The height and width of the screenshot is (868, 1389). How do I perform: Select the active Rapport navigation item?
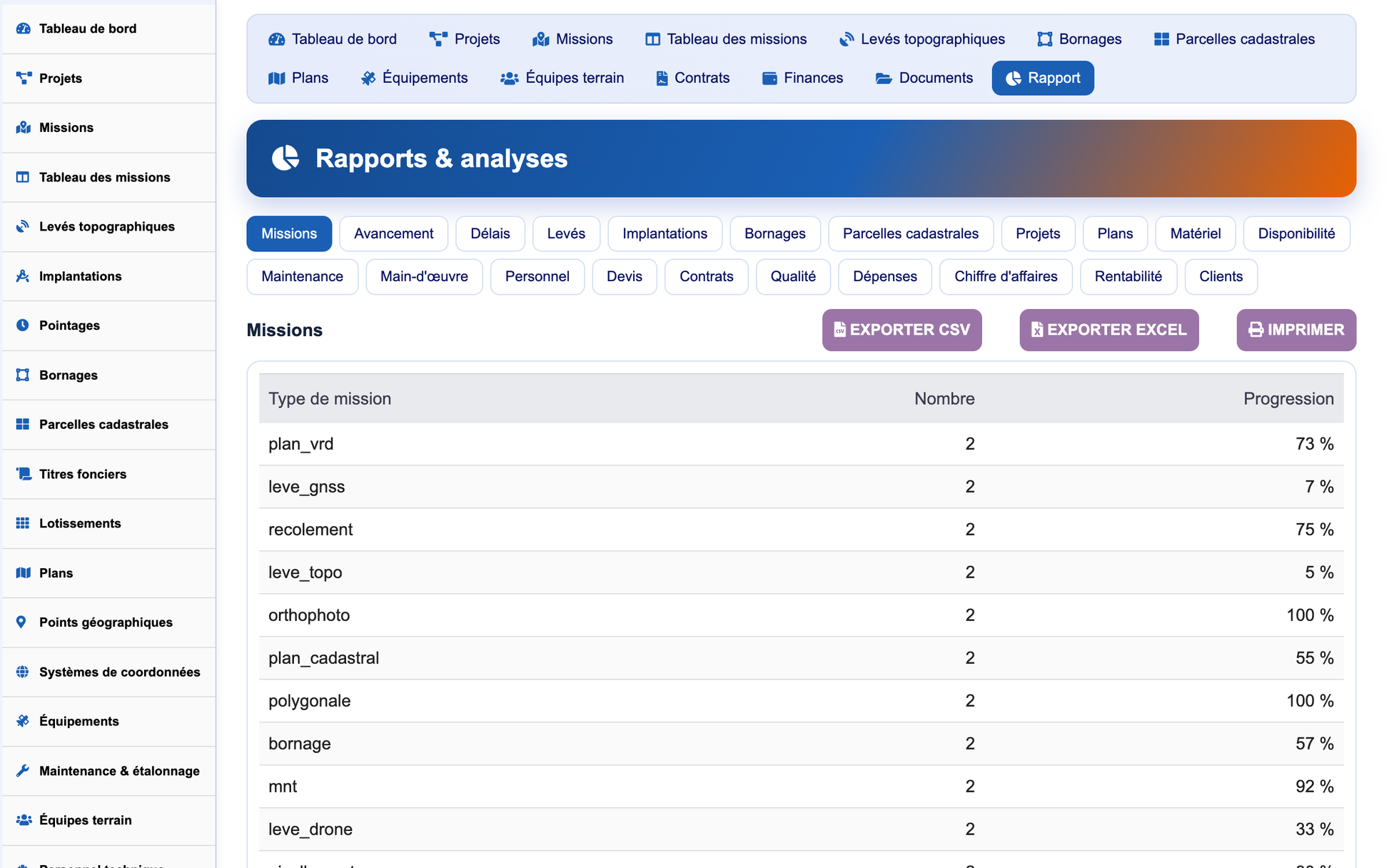pos(1043,78)
